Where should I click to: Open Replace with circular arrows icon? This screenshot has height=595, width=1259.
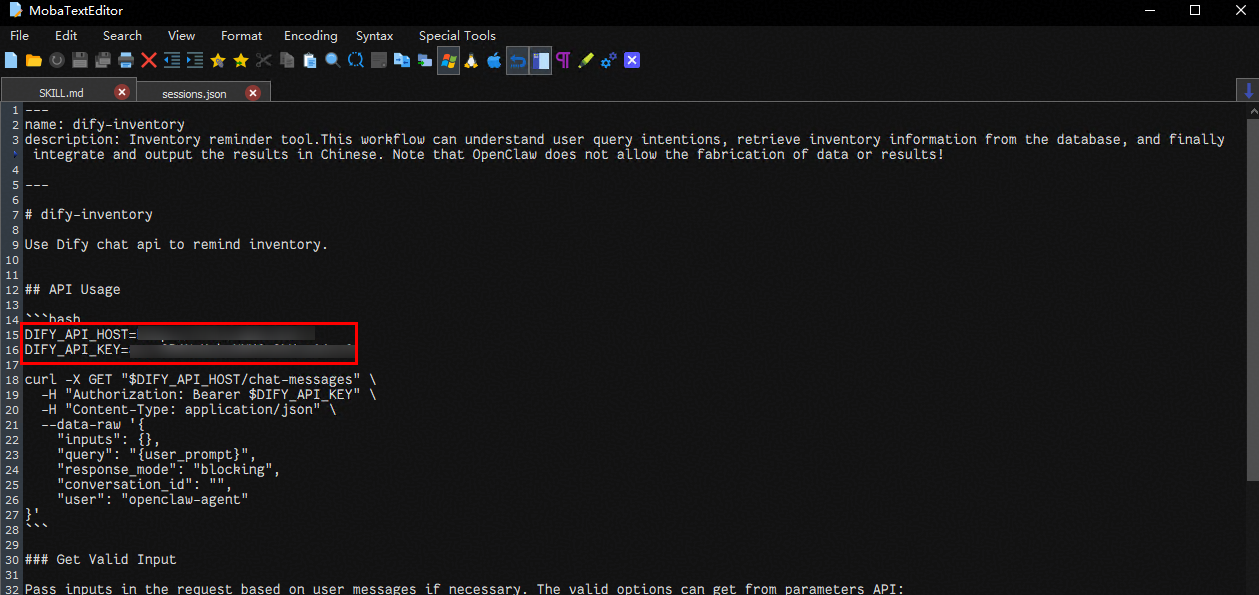pyautogui.click(x=356, y=61)
